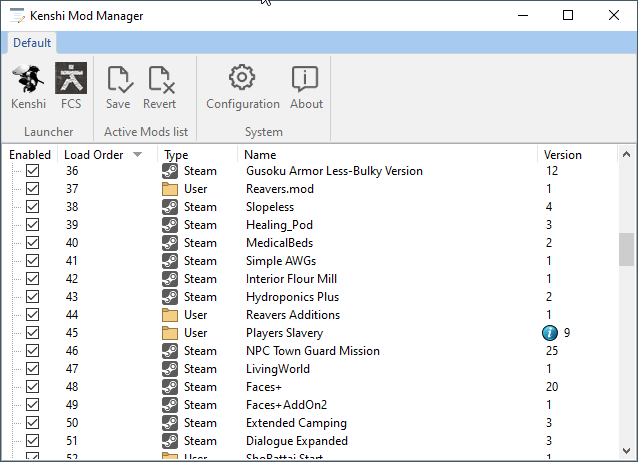Click the scrollbar down arrow
This screenshot has height=462, width=638.
[627, 451]
